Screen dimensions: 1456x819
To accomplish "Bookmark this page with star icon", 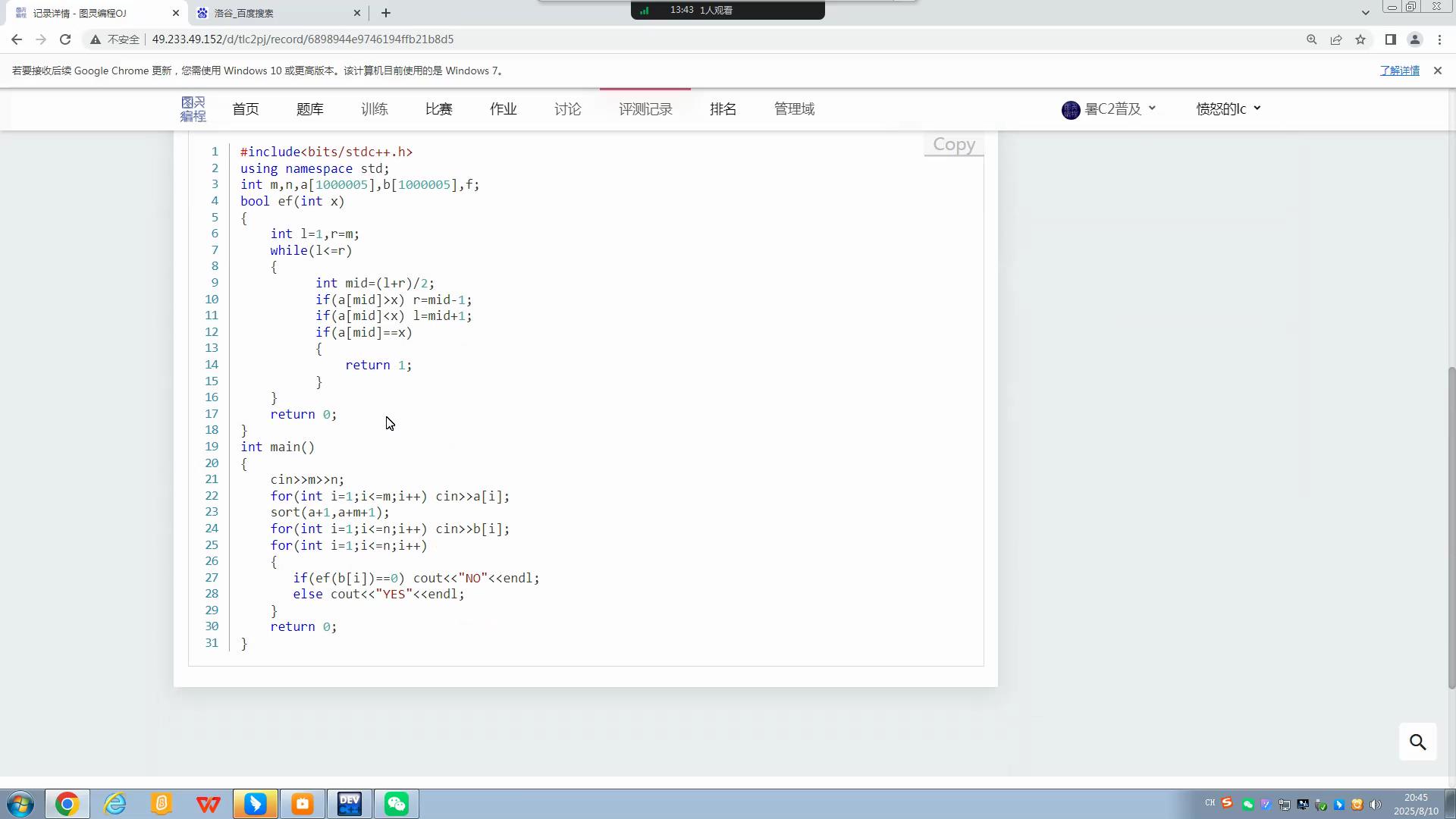I will 1360,39.
